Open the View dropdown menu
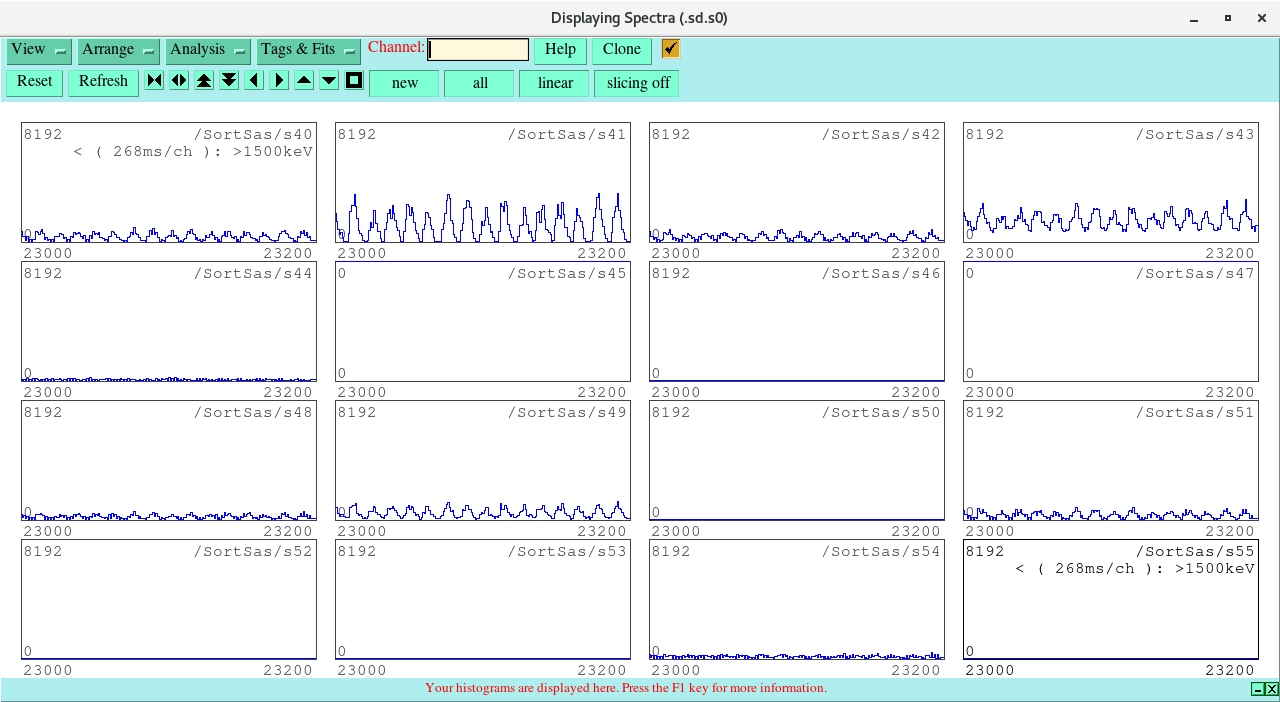 (39, 50)
